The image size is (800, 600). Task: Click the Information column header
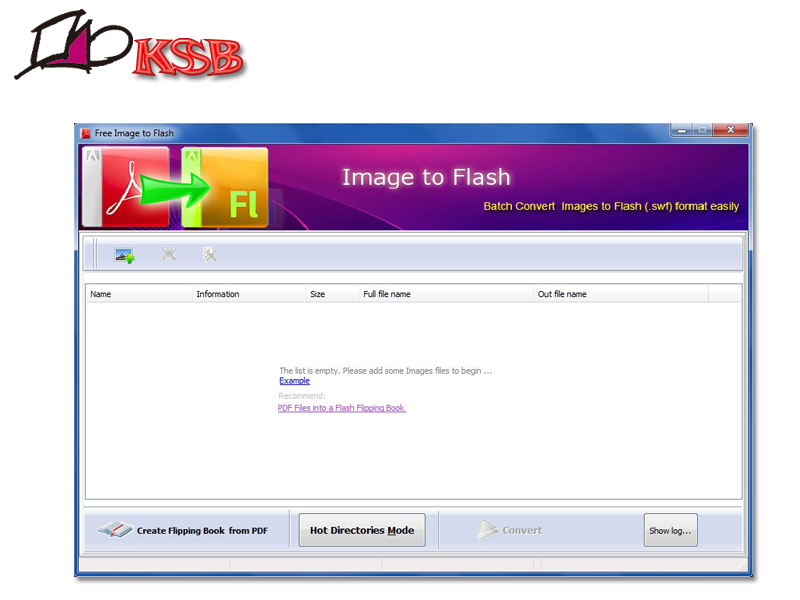pyautogui.click(x=249, y=294)
